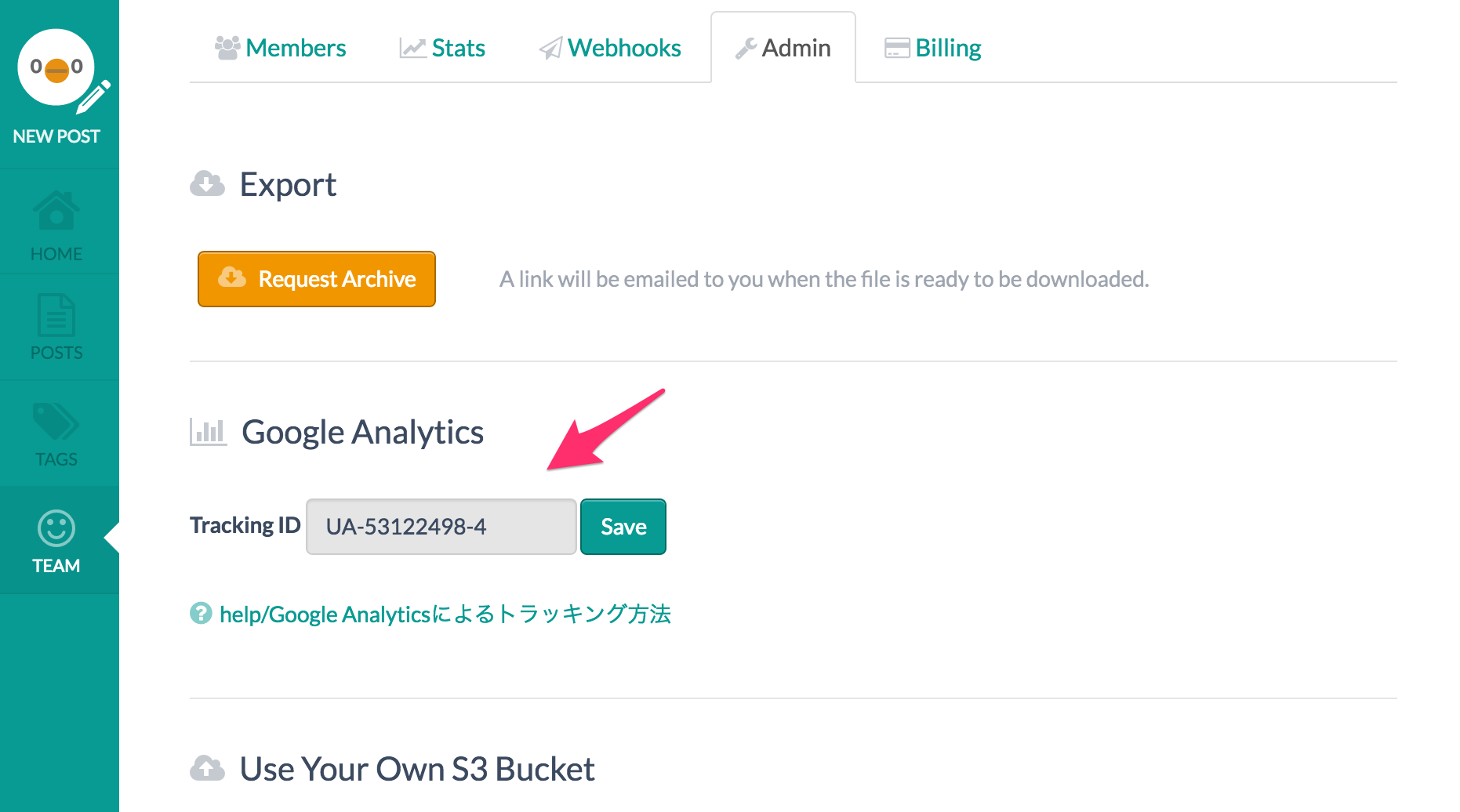
Task: Switch to the Stats tab
Action: [x=442, y=48]
